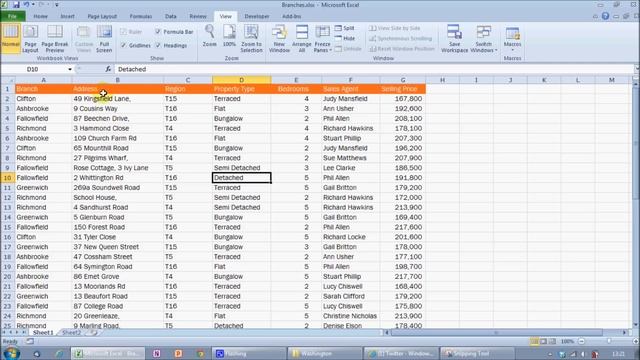The width and height of the screenshot is (640, 360).
Task: Click the Macros button
Action: click(x=512, y=38)
